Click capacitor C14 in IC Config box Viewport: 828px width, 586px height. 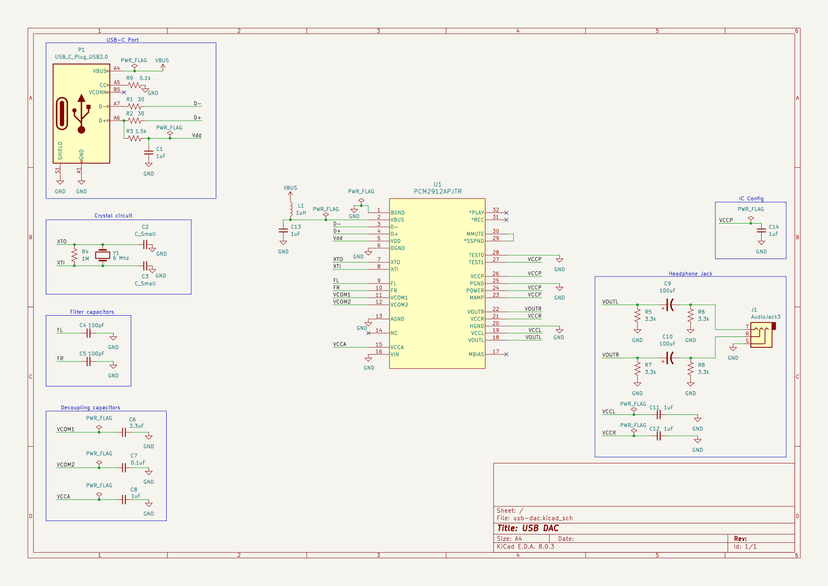(x=759, y=228)
